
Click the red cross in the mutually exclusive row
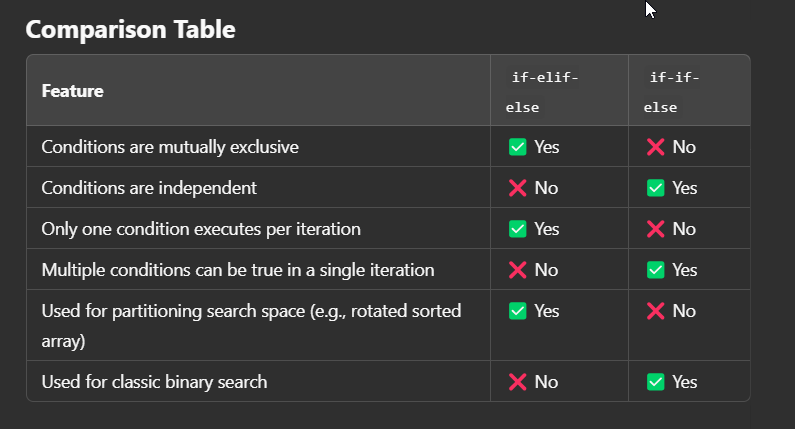point(656,147)
